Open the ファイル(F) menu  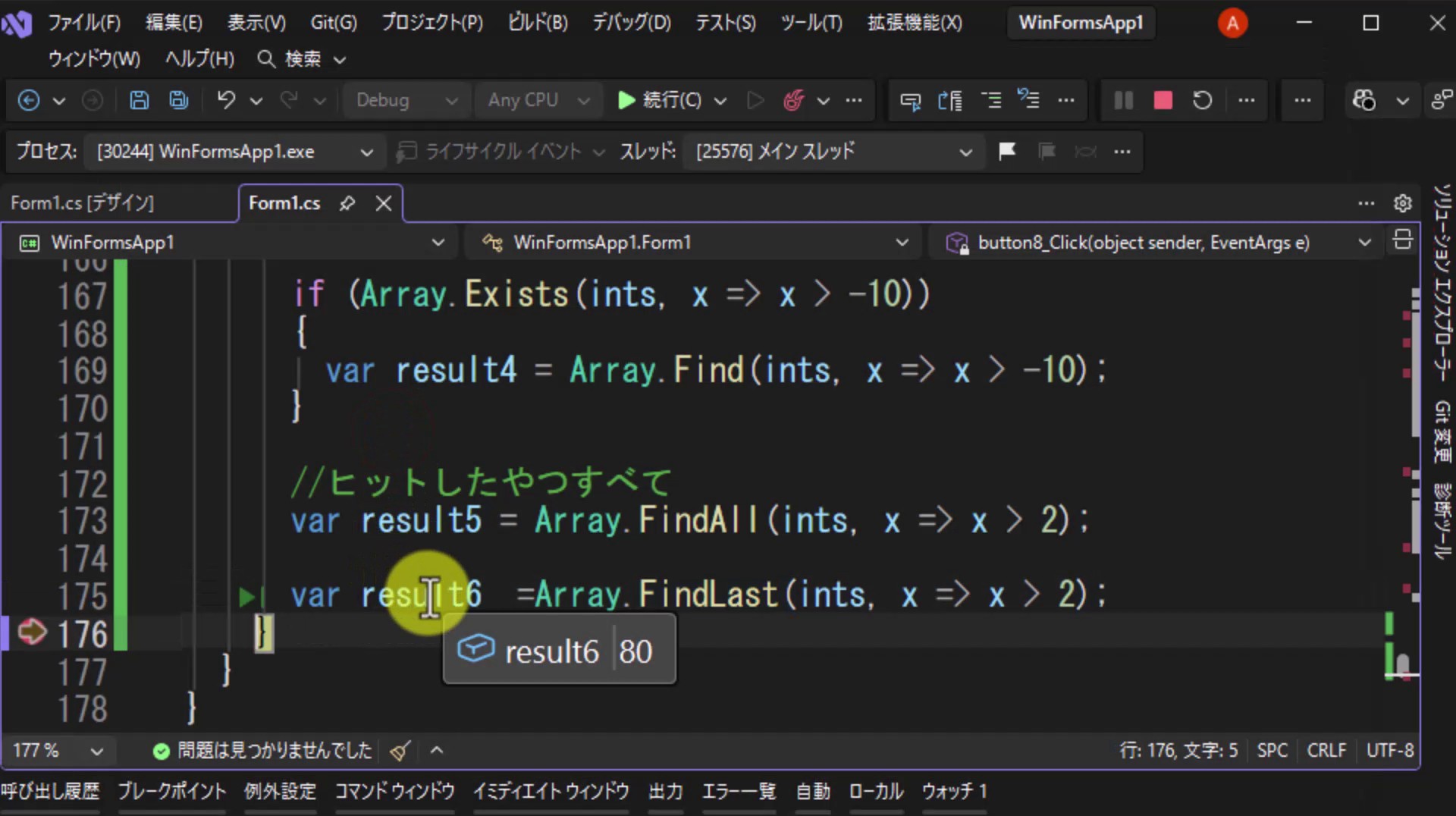[84, 23]
